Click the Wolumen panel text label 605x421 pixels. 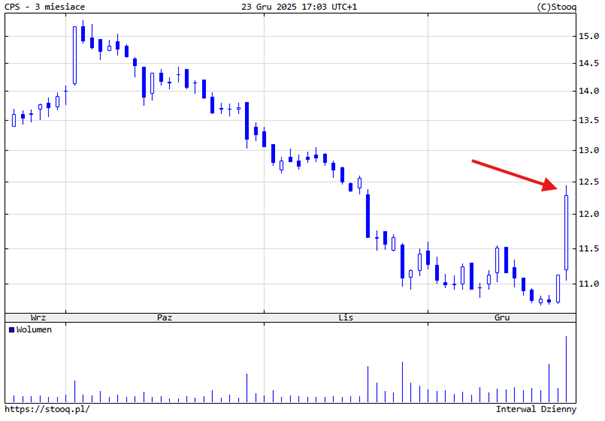(34, 329)
